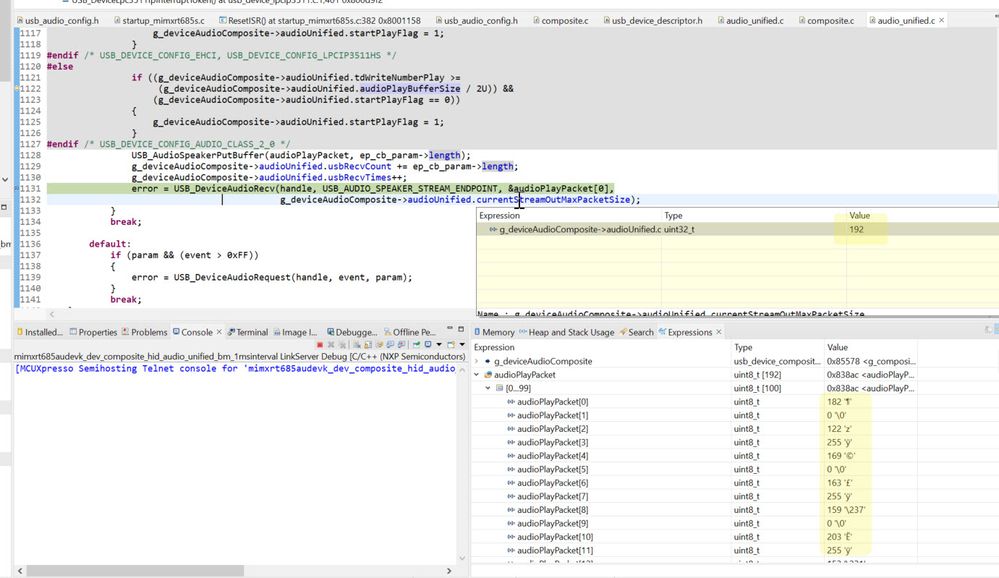Collapse the [0...99] array range
999x578 pixels.
(x=488, y=388)
